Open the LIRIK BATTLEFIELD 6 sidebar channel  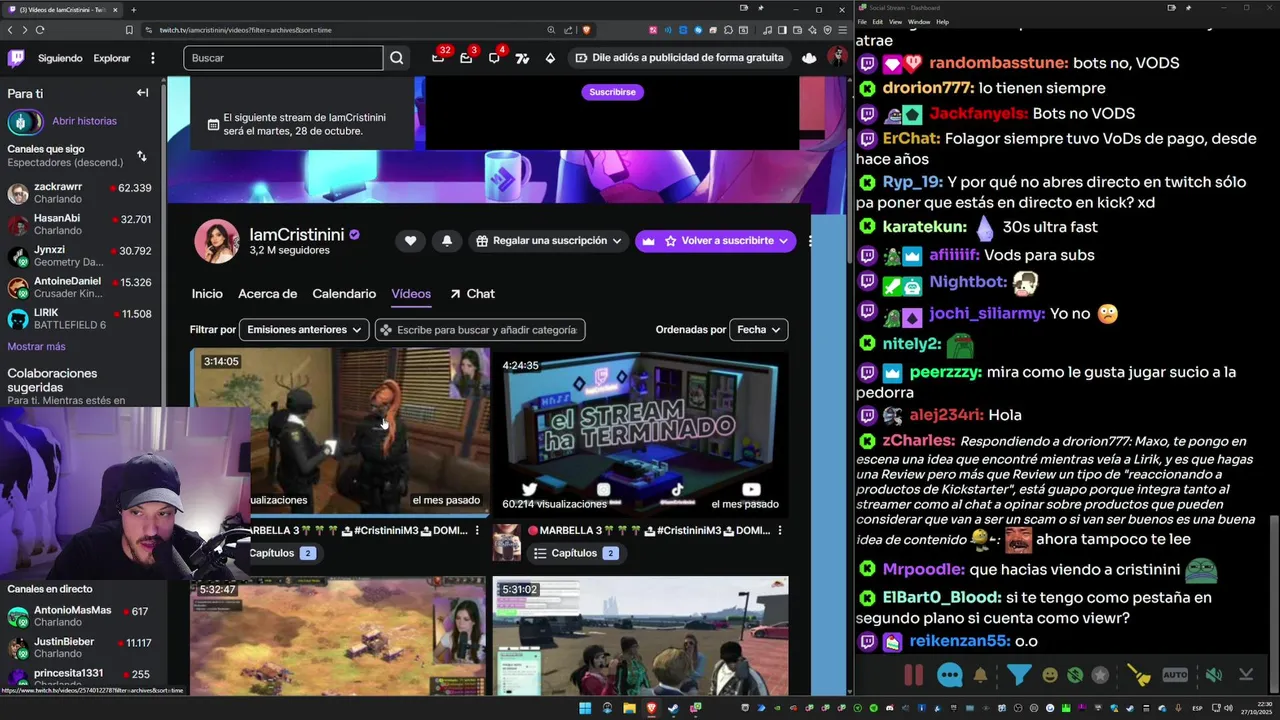[80, 319]
